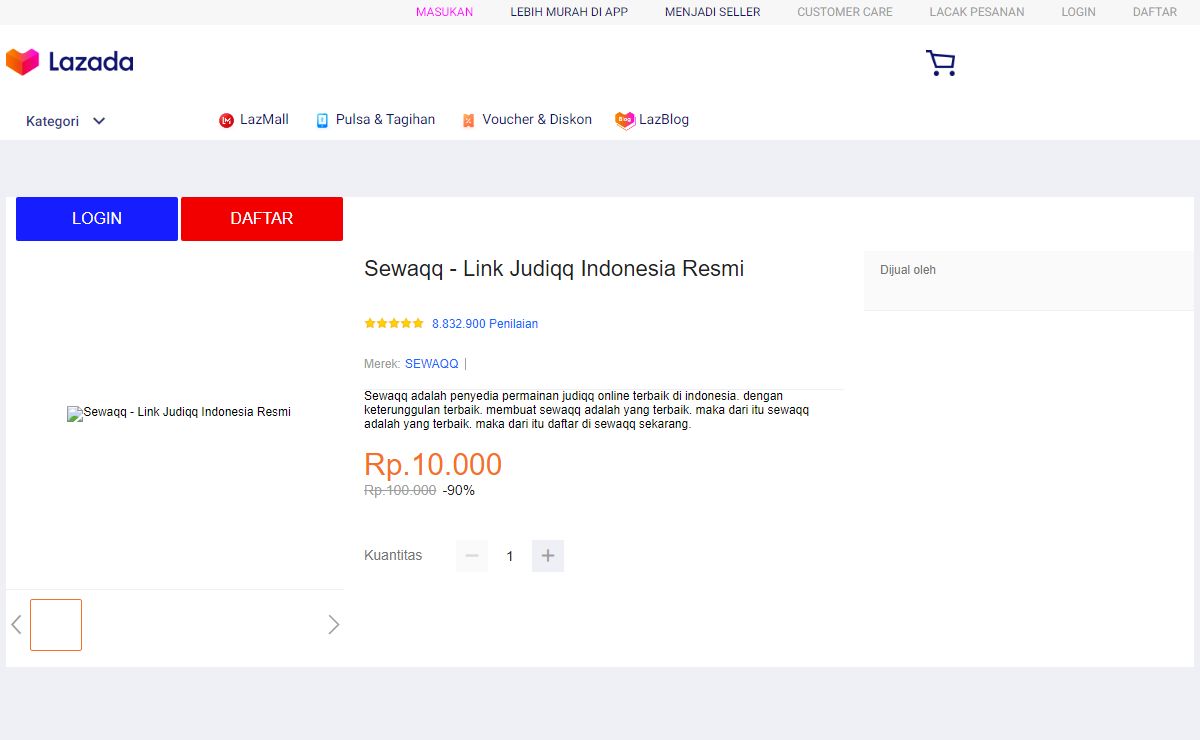Click the Rp.10.000 price
1200x740 pixels.
[x=433, y=465]
